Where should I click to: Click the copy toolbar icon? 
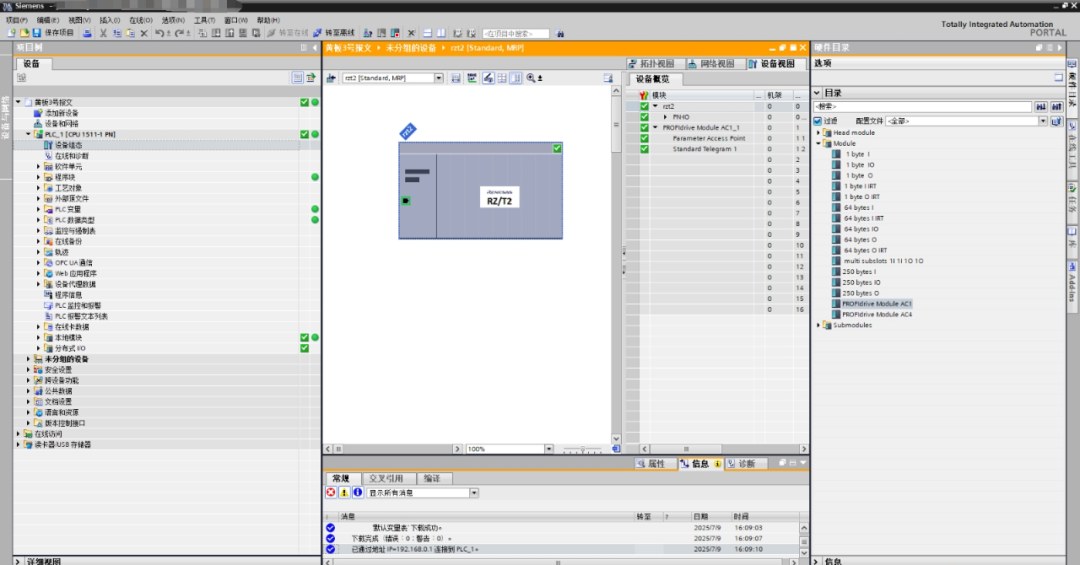(117, 32)
